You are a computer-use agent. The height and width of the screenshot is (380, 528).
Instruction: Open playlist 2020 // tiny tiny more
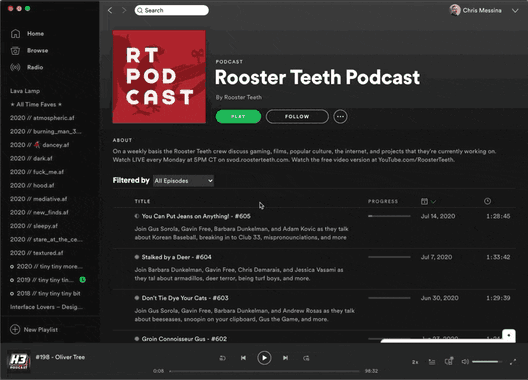point(46,266)
